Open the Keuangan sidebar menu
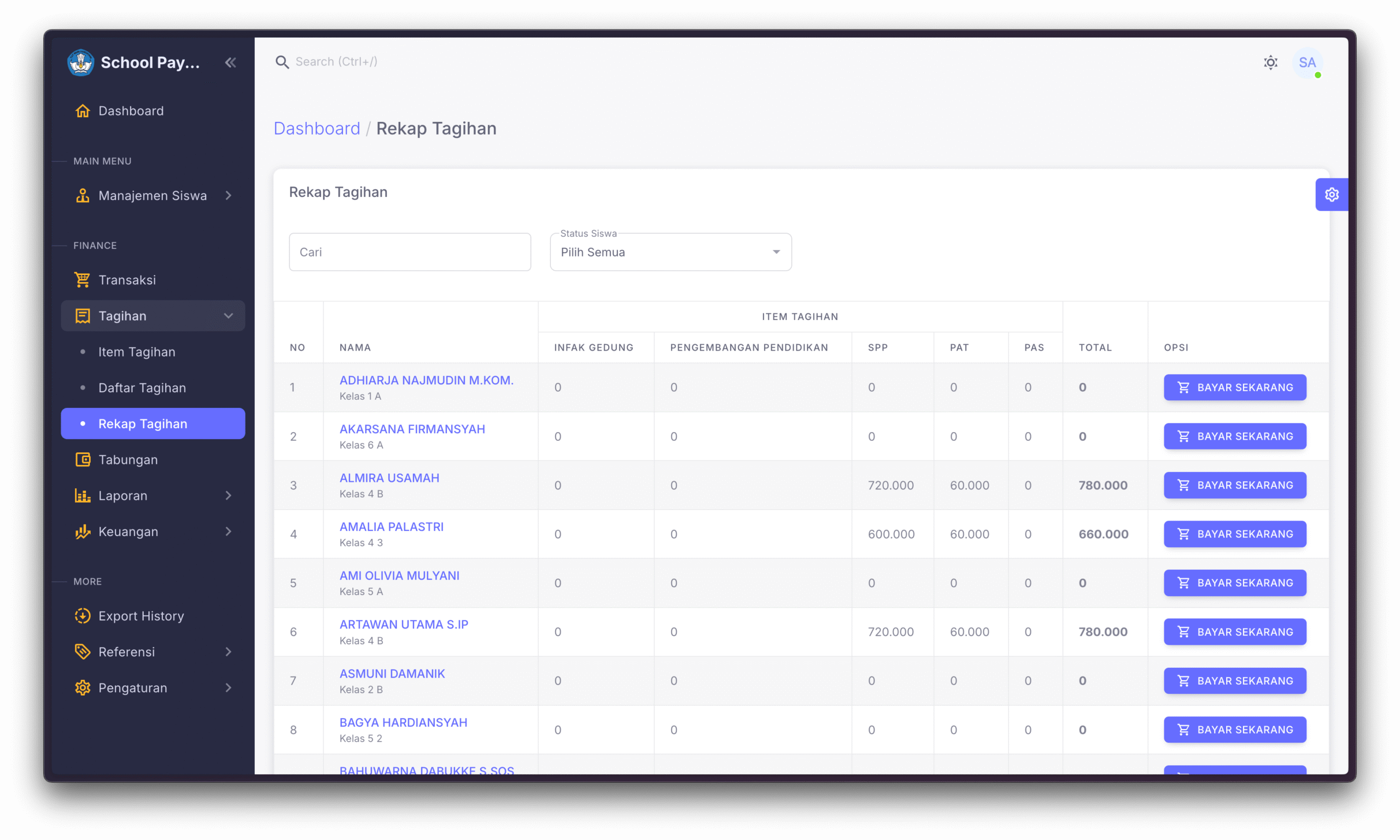 point(129,532)
